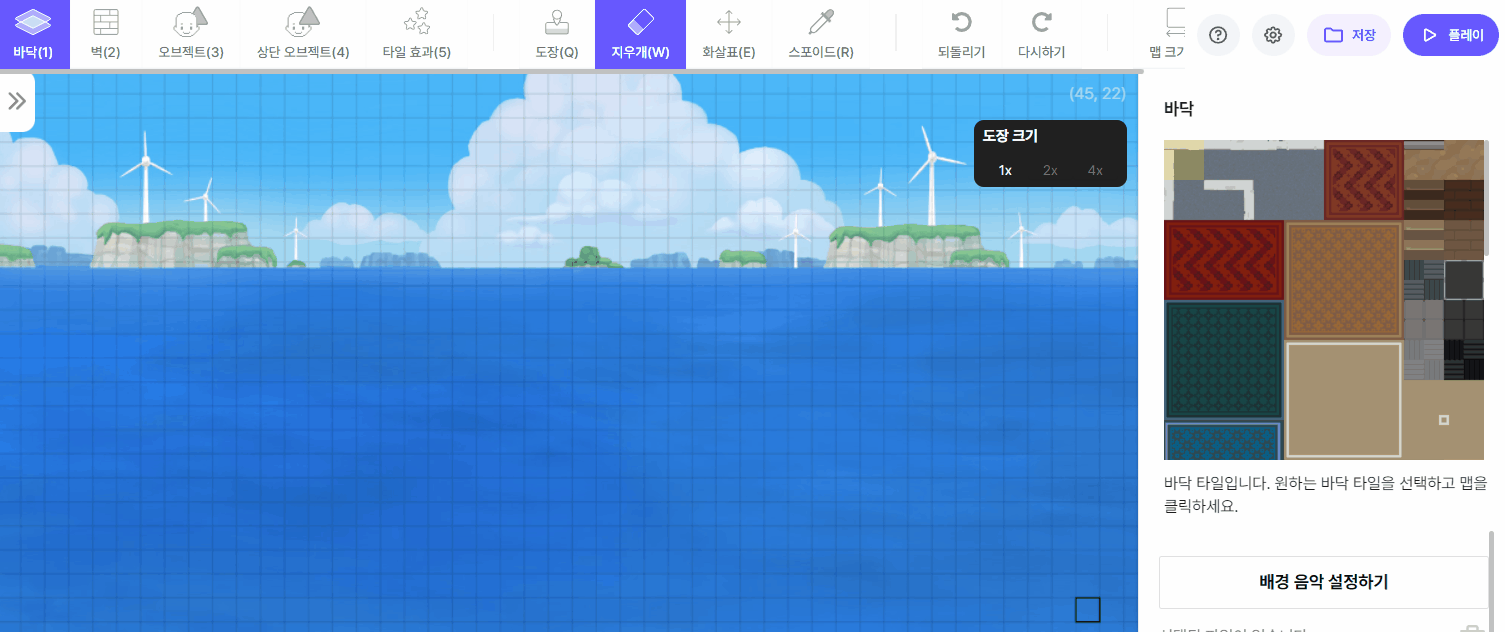
Task: Pick the 스포이드(R) eyedropper tool
Action: pos(821,35)
